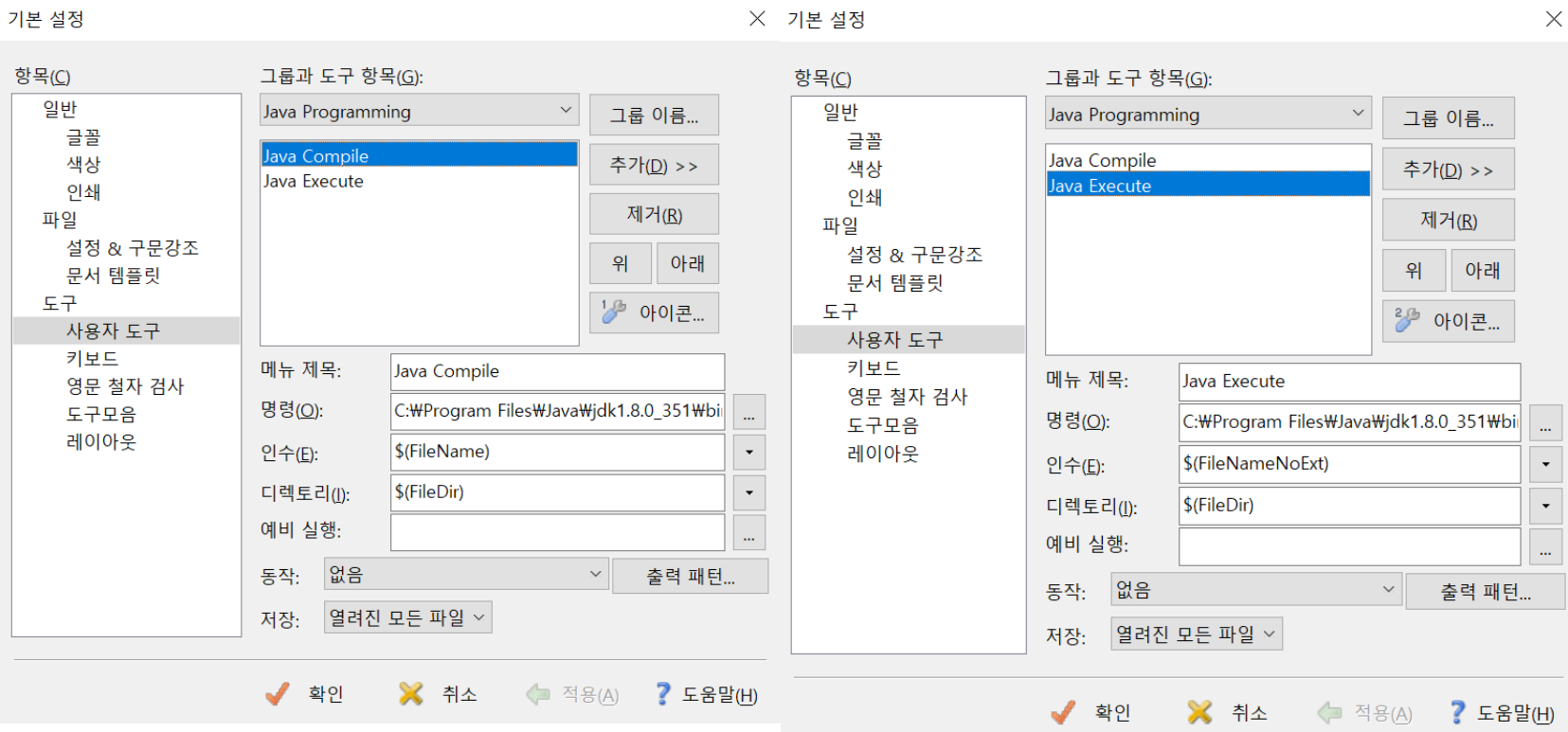Click 적용 apply button in right dialog
The height and width of the screenshot is (732, 1568).
coord(1364,712)
